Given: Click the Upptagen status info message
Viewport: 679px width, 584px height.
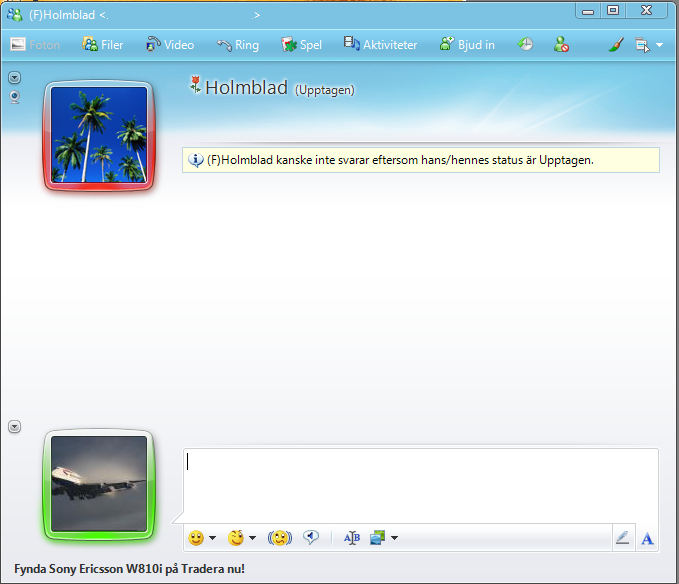Looking at the screenshot, I should tap(420, 160).
